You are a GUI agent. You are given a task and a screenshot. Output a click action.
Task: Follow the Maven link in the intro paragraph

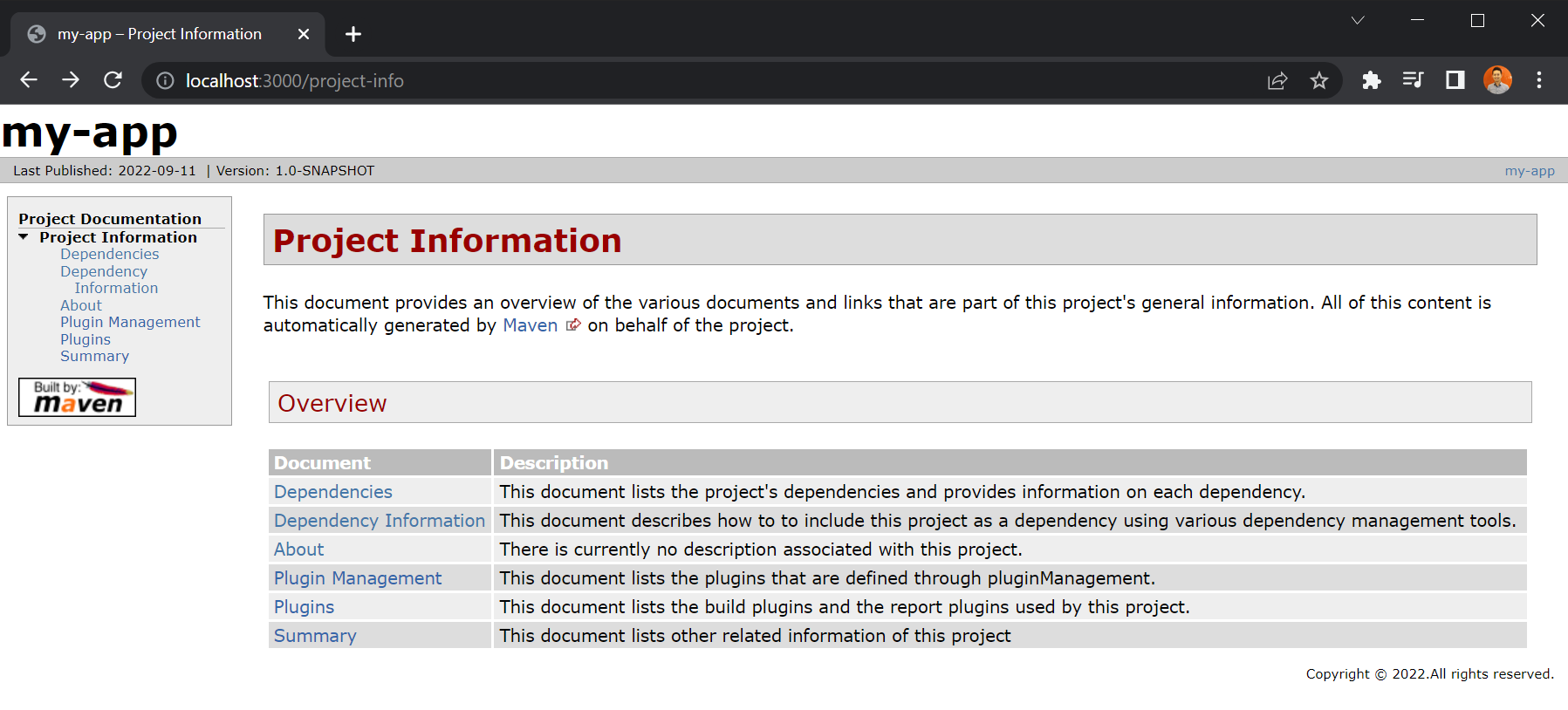tap(530, 325)
